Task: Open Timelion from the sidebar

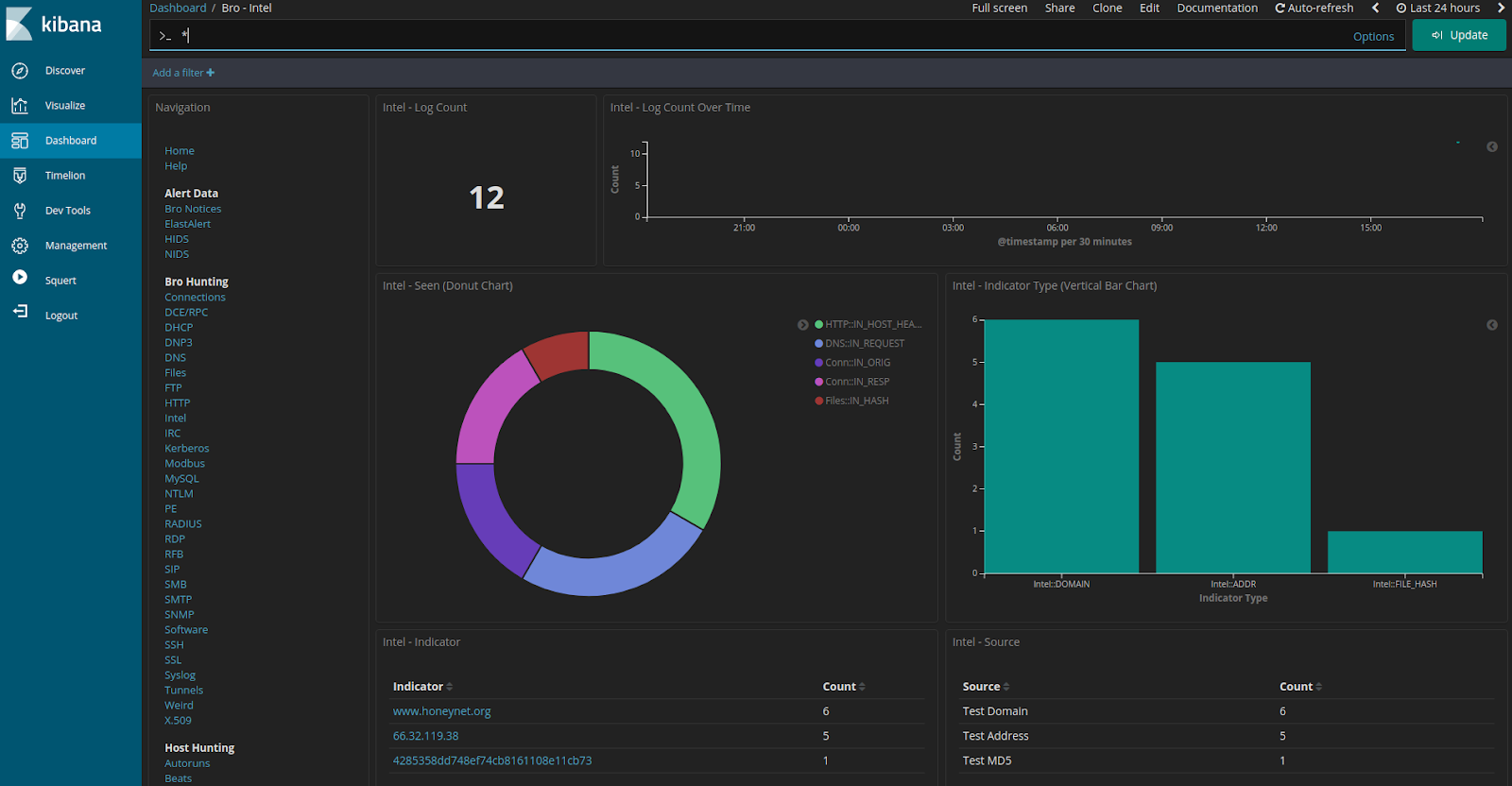Action: pyautogui.click(x=65, y=176)
